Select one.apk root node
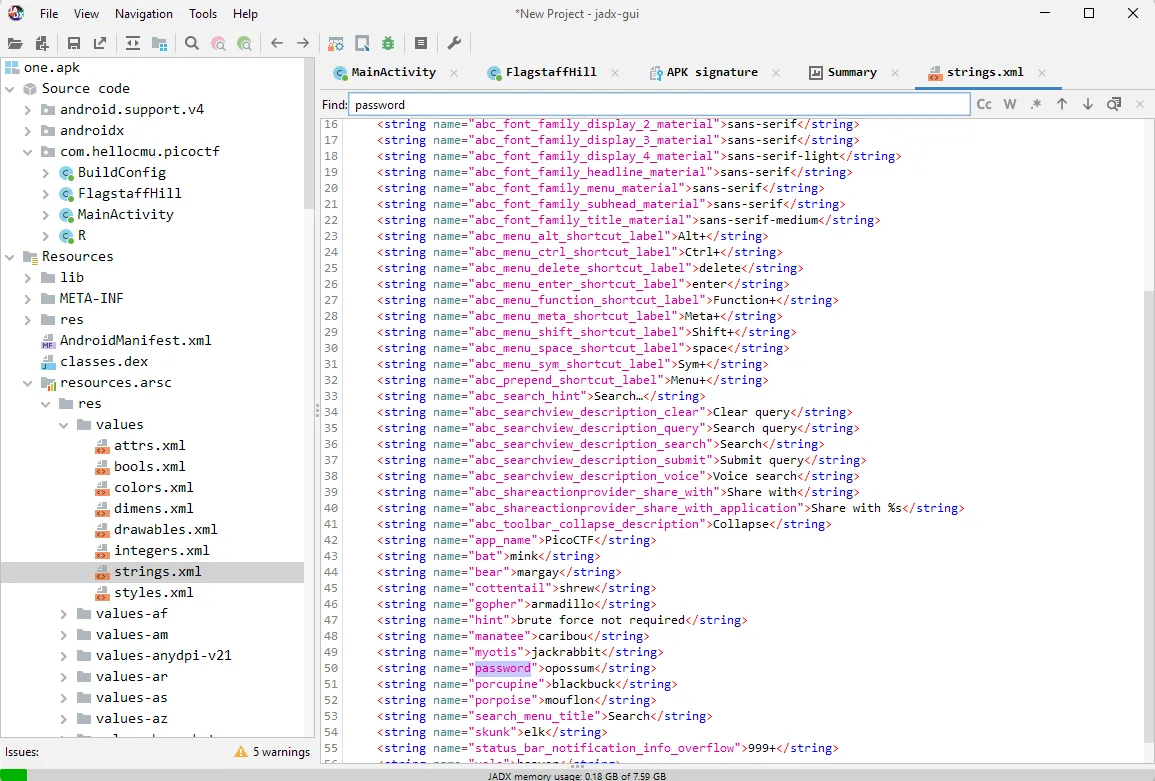The width and height of the screenshot is (1155, 781). (x=52, y=68)
